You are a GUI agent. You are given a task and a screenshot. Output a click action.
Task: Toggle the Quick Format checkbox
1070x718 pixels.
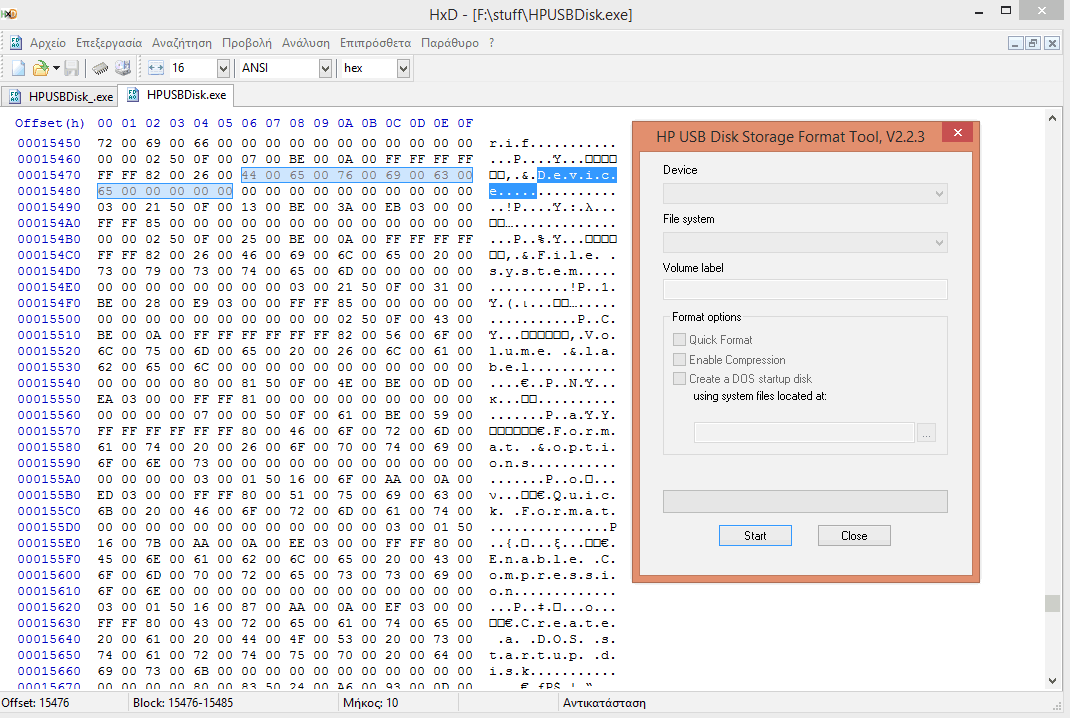[679, 340]
